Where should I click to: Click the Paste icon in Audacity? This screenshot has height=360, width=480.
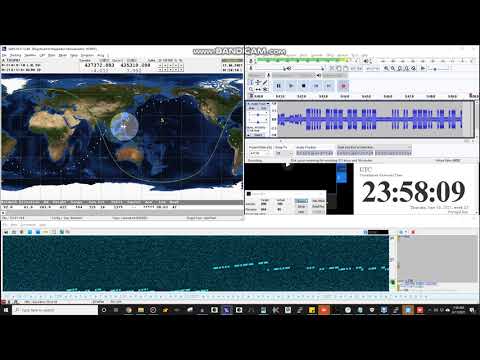[x=346, y=68]
